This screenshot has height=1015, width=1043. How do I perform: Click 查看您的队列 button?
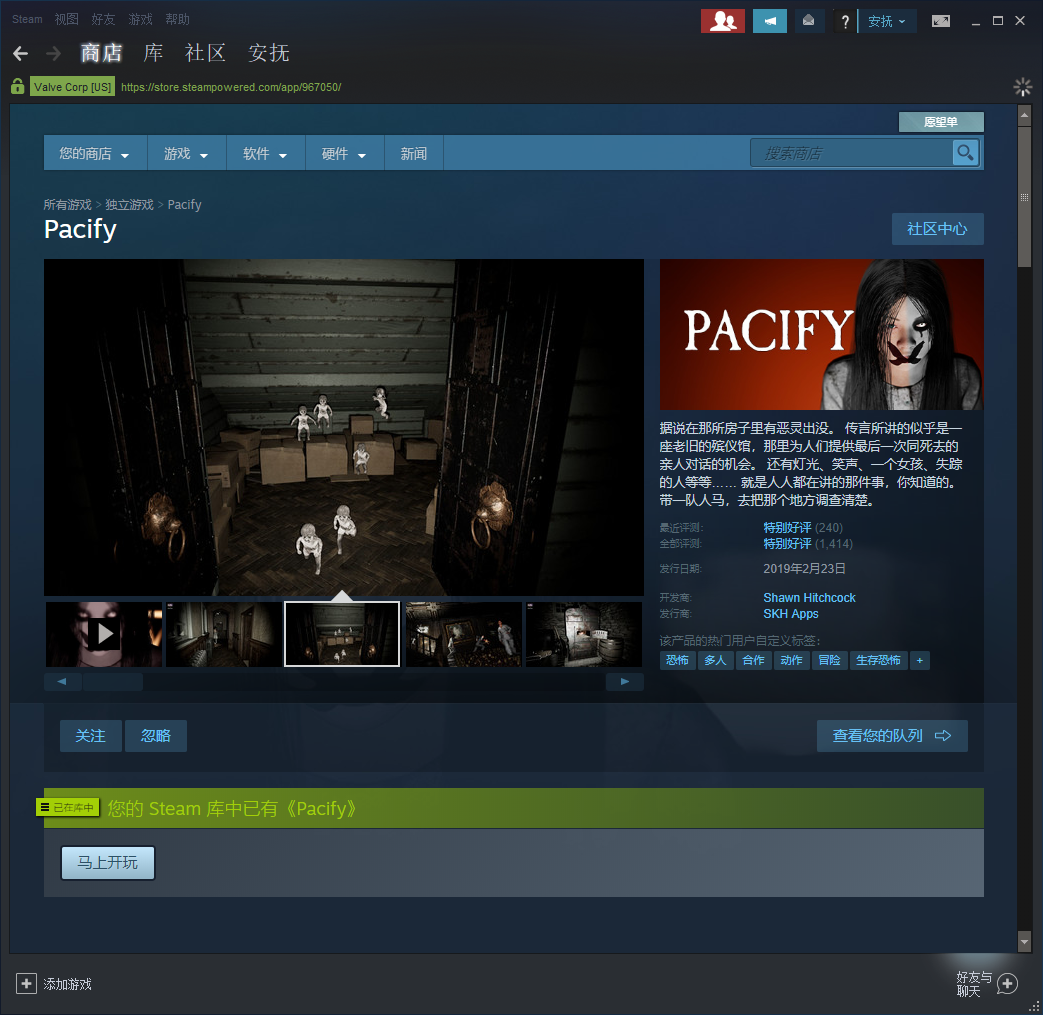click(x=892, y=736)
